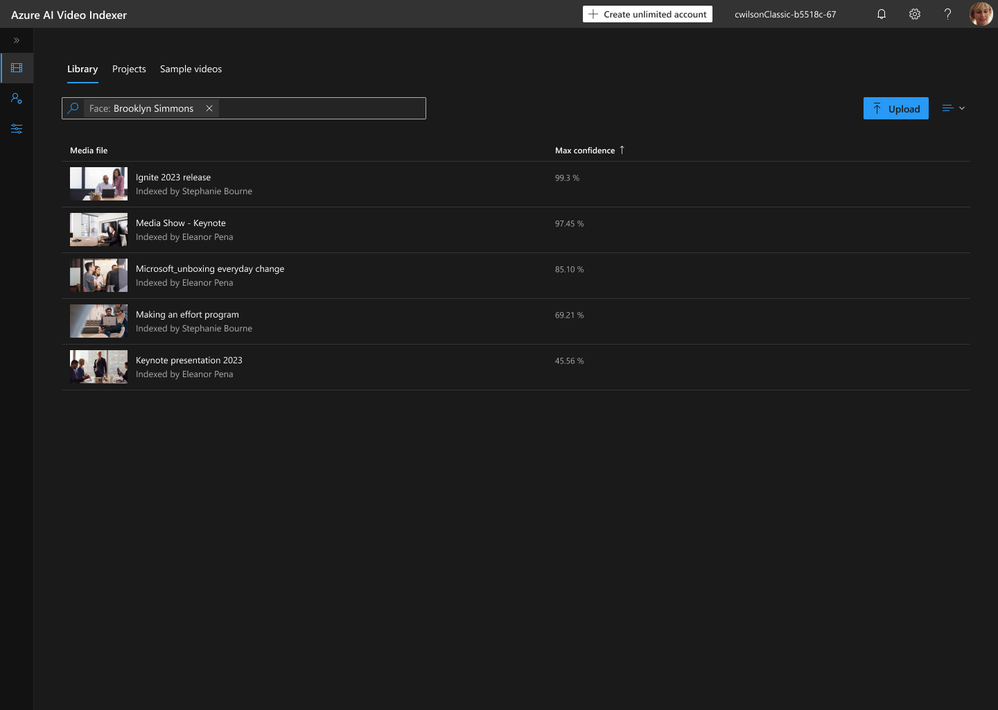Click the Ignite 2023 release title
Viewport: 998px width, 710px height.
(x=173, y=177)
